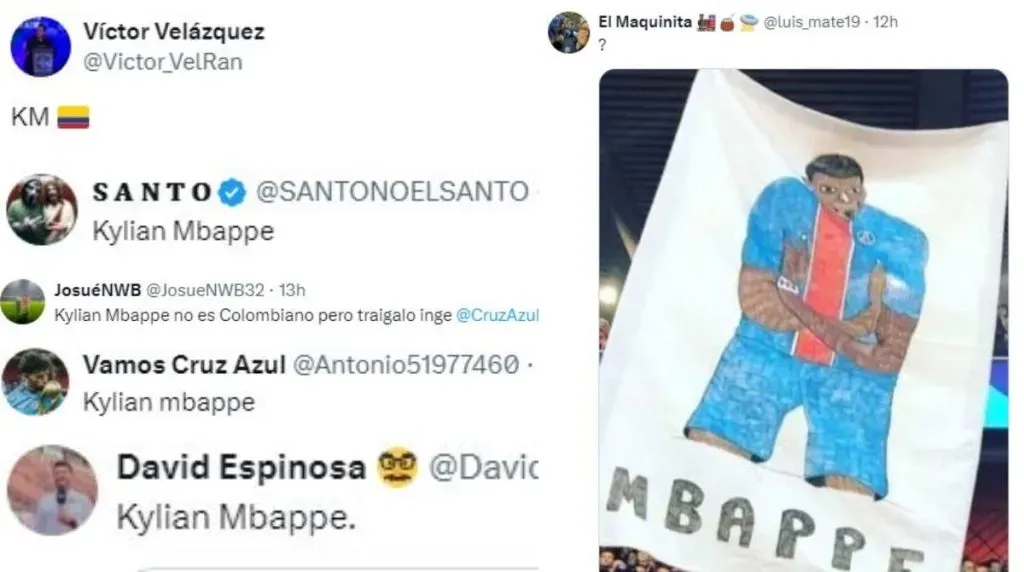Open Víctor Velázquez's profile avatar
This screenshot has width=1024, height=572.
40,47
